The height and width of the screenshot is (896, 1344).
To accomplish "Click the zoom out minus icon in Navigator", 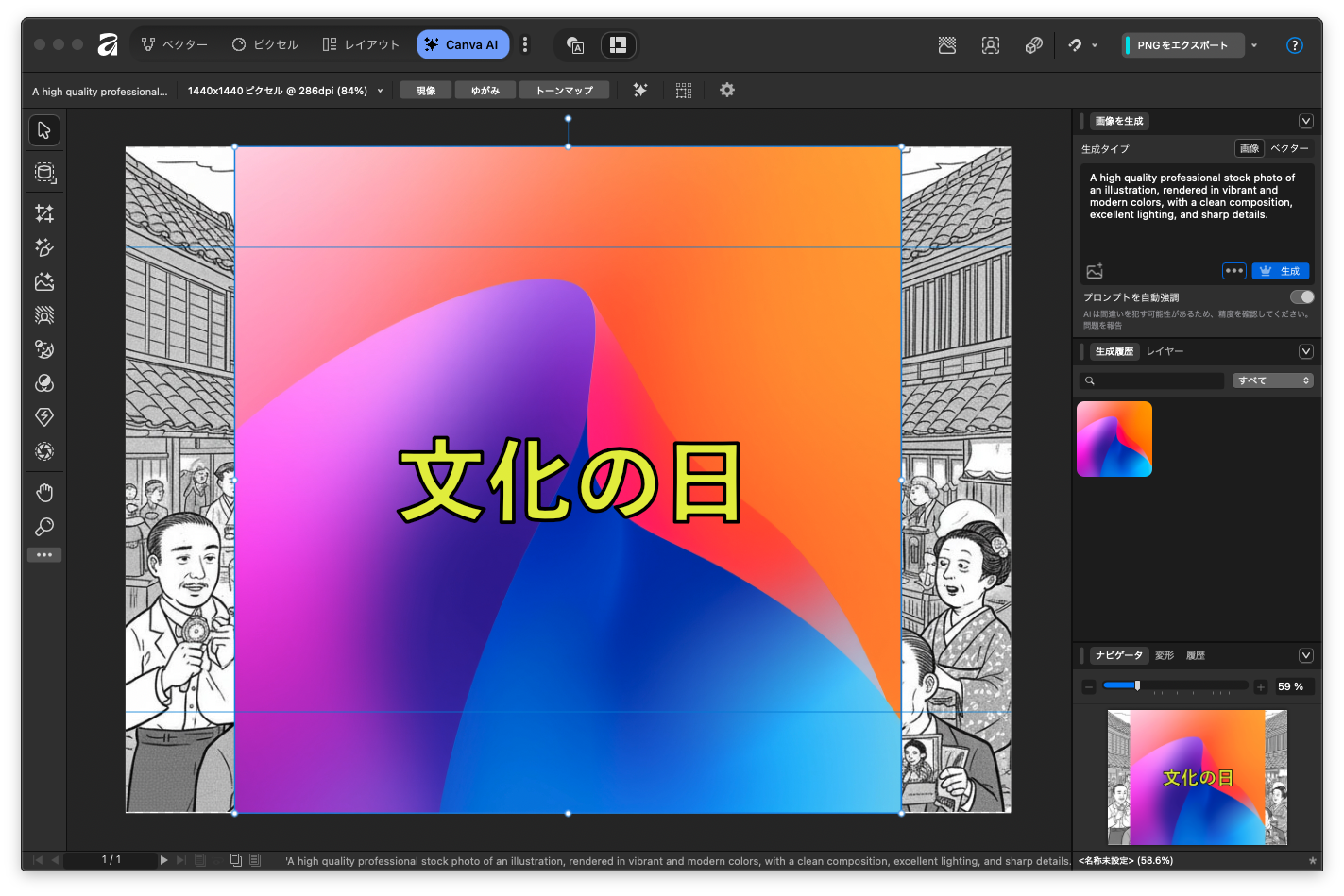I will click(x=1089, y=686).
